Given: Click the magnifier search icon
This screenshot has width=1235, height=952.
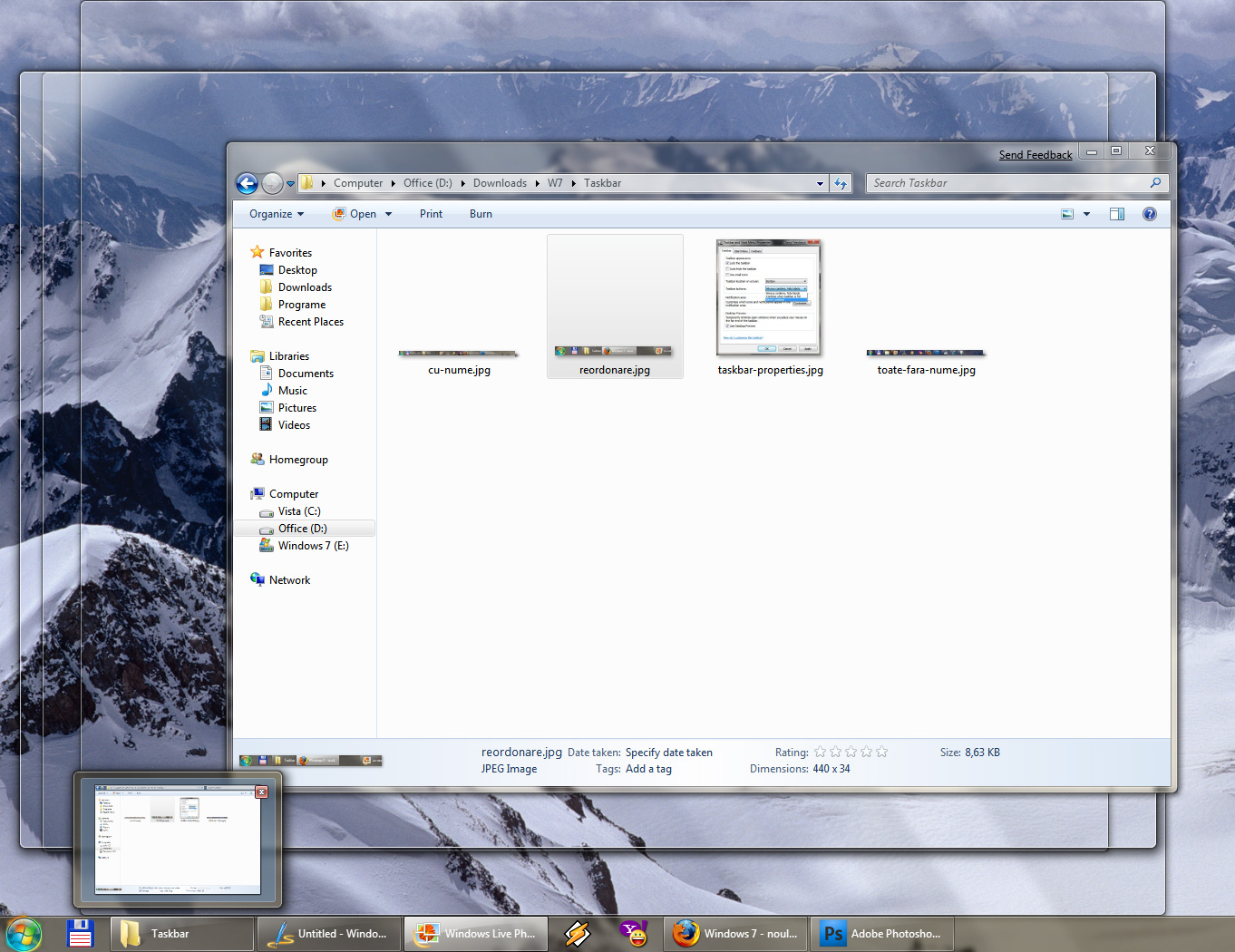Looking at the screenshot, I should (x=1155, y=183).
